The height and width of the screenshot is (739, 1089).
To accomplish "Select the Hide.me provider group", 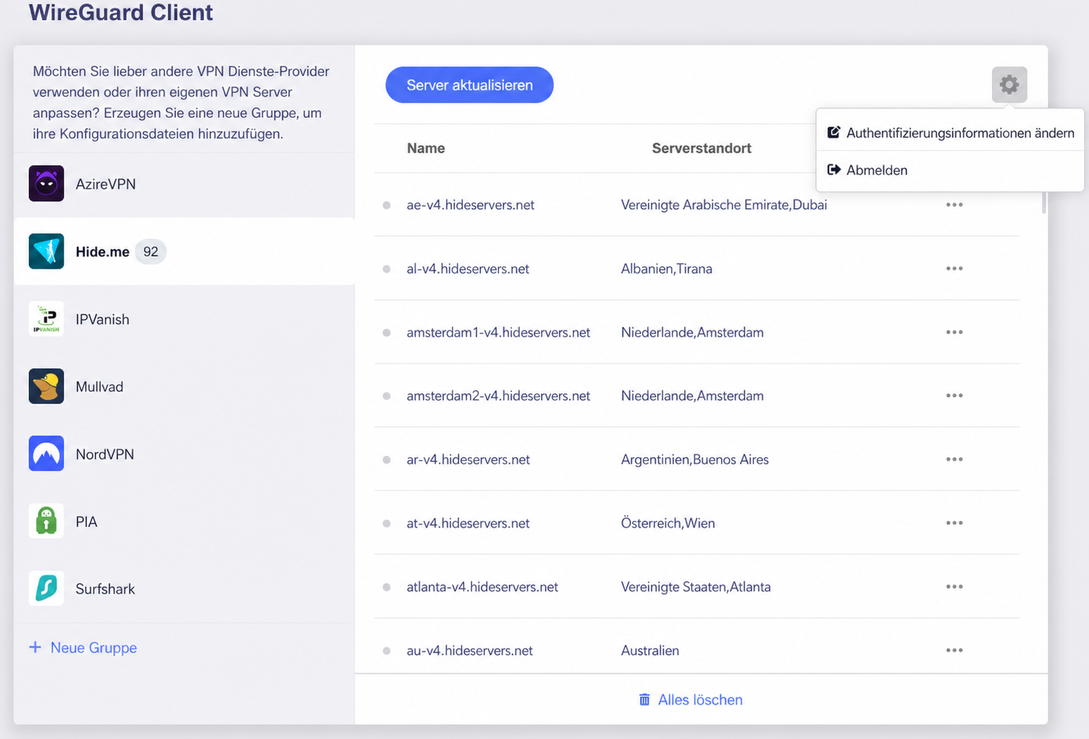I will (184, 251).
